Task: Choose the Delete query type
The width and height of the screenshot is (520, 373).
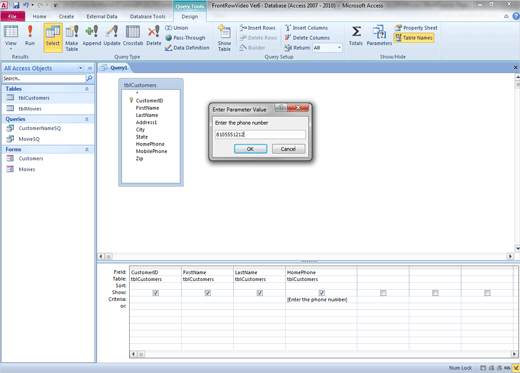Action: click(x=154, y=35)
